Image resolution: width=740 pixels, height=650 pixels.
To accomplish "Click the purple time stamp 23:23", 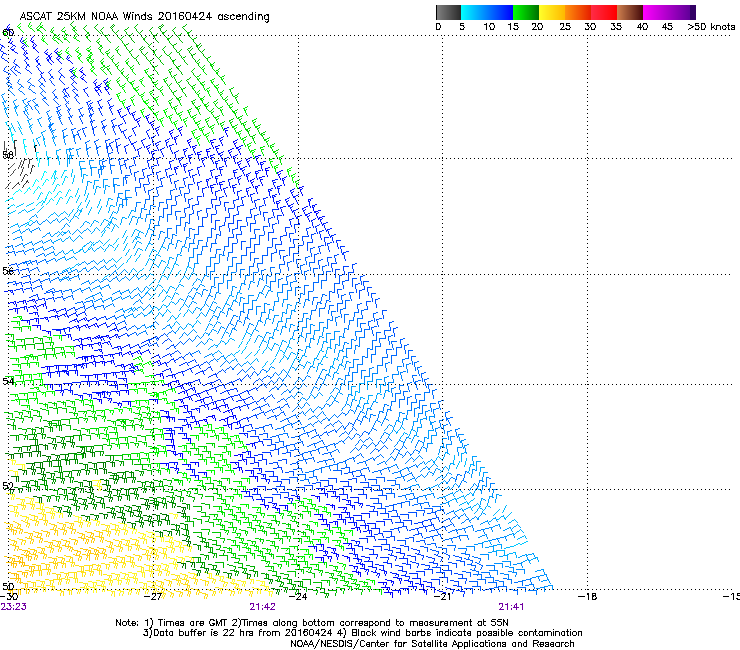I will [14, 607].
